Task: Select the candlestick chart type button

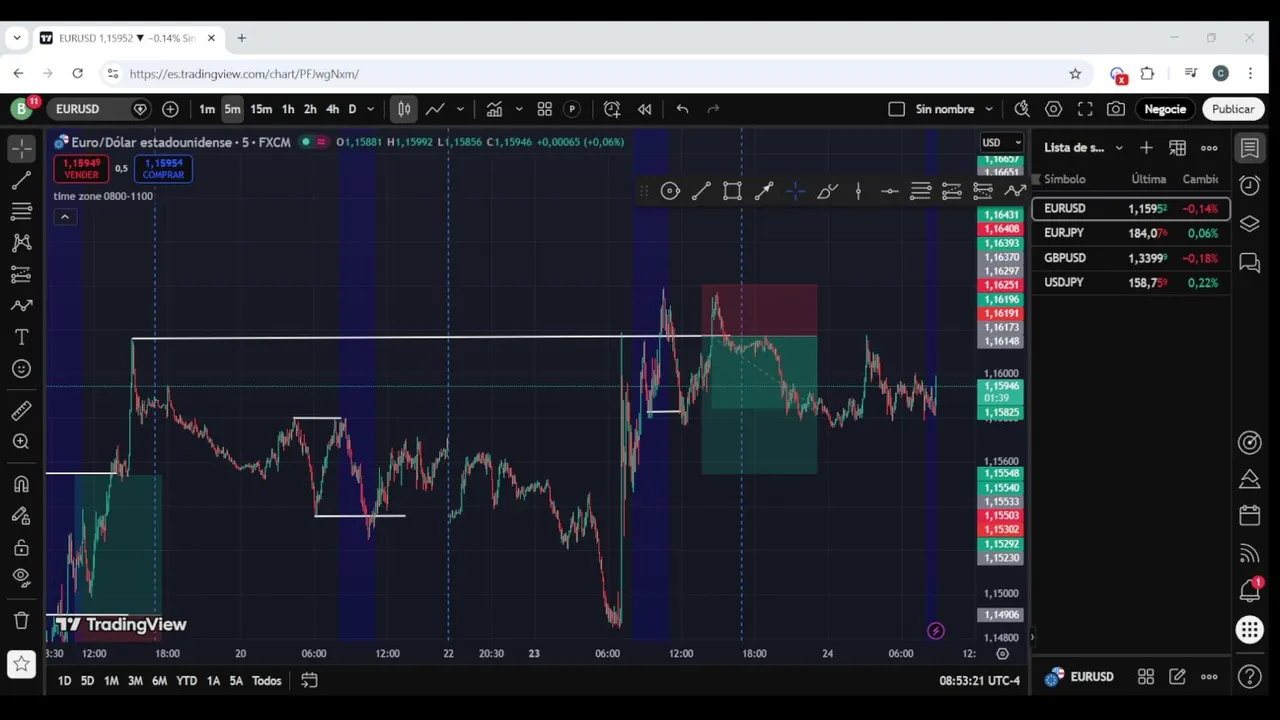Action: [404, 109]
